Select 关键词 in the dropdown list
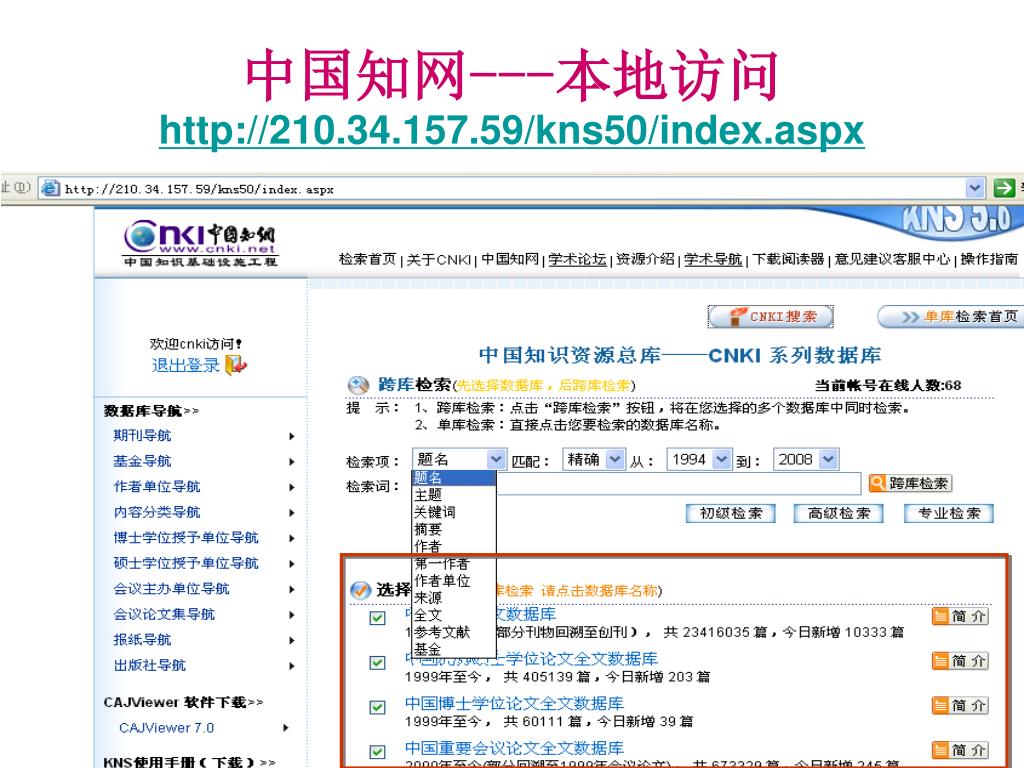This screenshot has height=768, width=1024. pyautogui.click(x=454, y=512)
